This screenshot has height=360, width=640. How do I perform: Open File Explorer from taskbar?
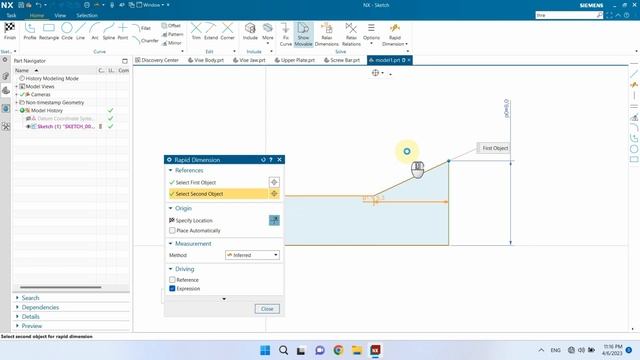coord(357,350)
